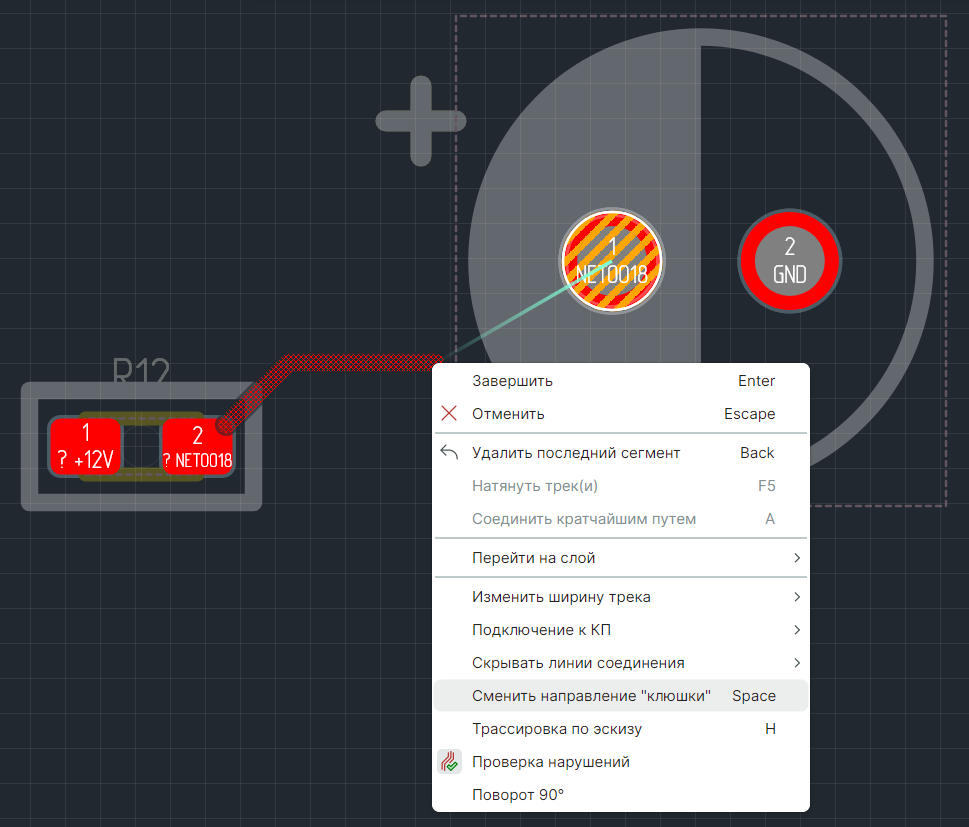
Task: Click the undo arrow delete-segment icon
Action: (x=449, y=453)
